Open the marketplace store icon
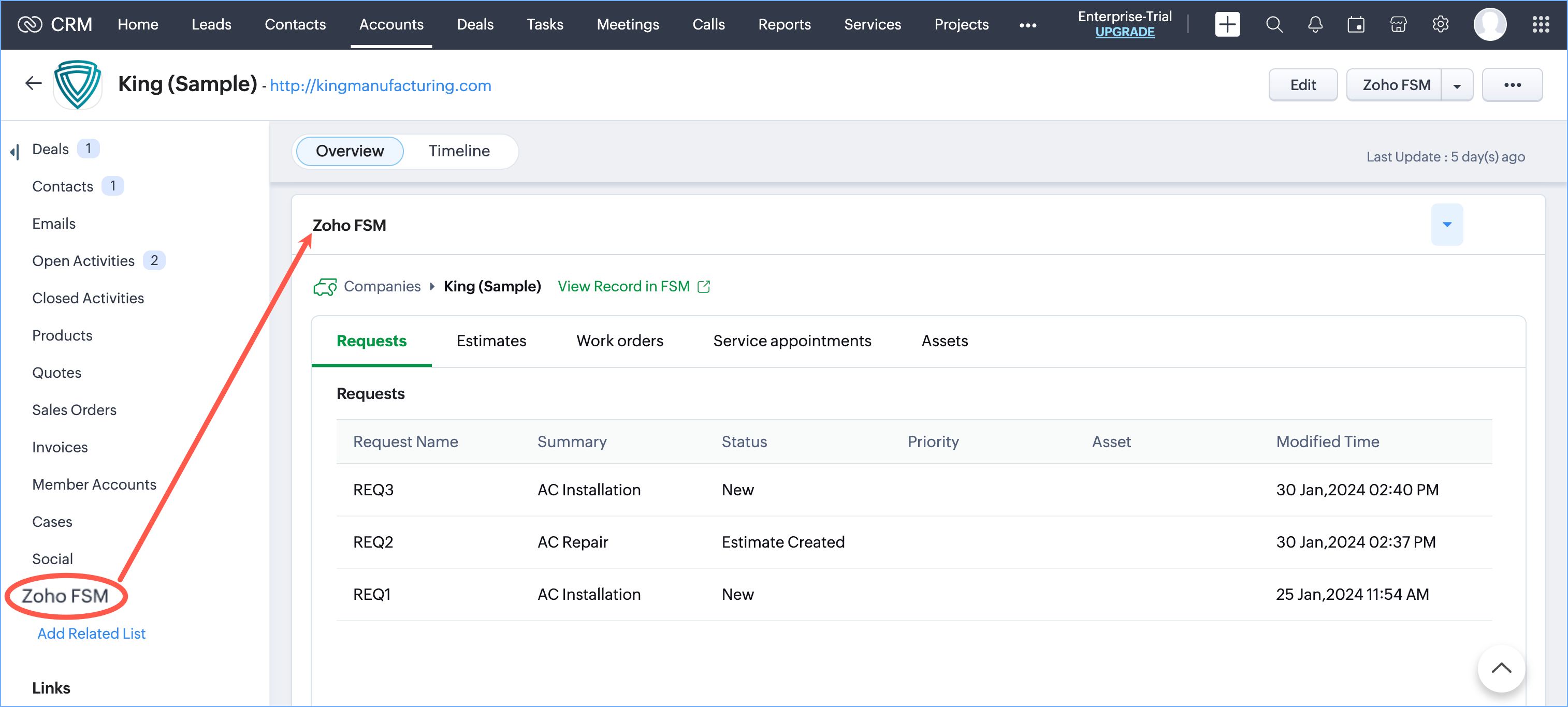 pyautogui.click(x=1398, y=24)
